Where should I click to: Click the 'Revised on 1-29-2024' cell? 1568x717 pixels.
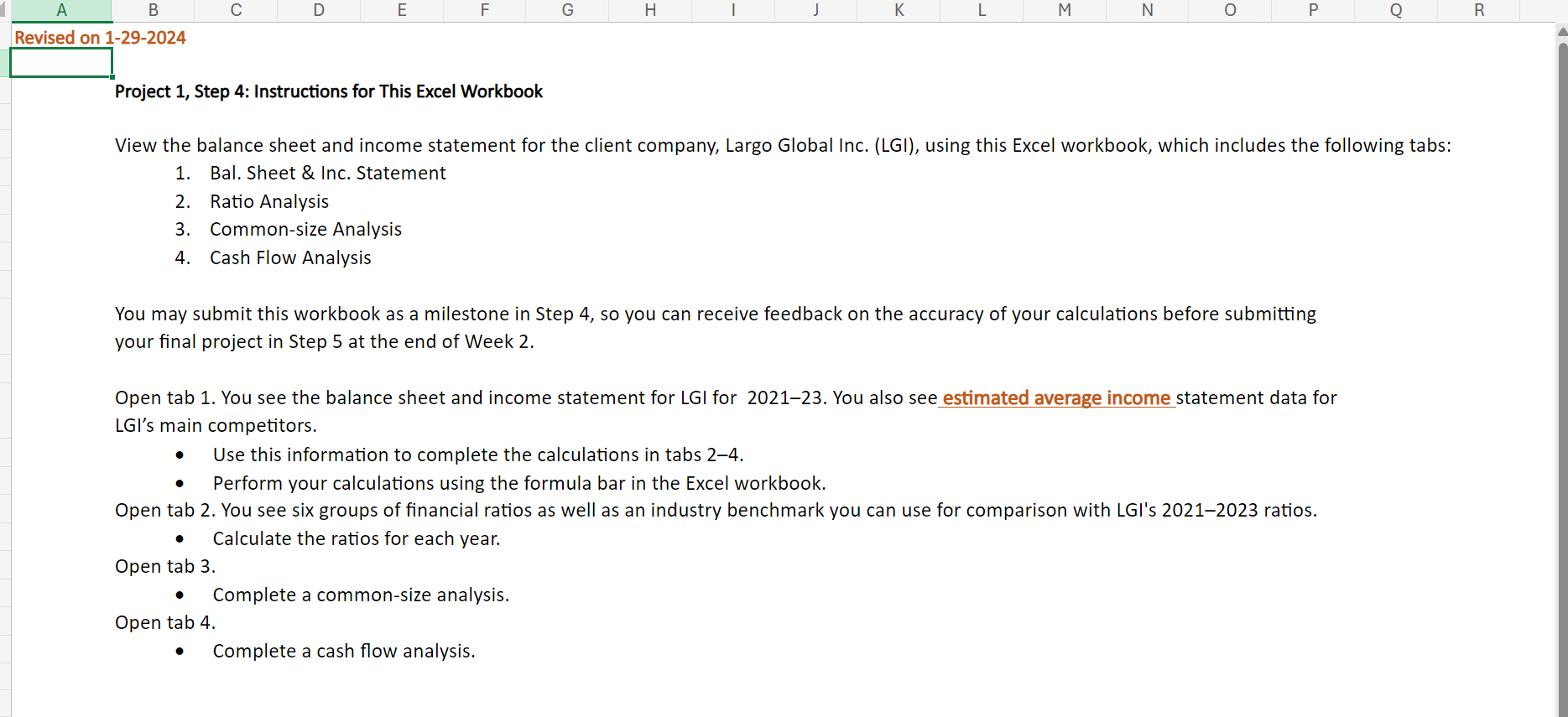(x=100, y=38)
